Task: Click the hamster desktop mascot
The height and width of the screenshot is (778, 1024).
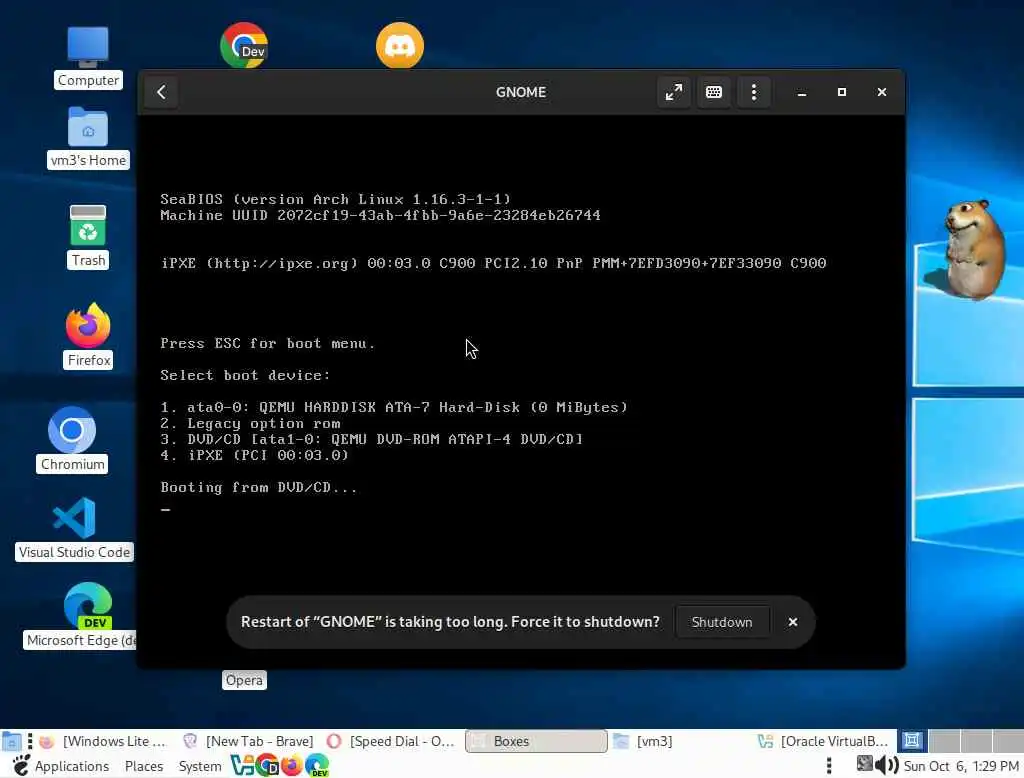Action: [971, 250]
